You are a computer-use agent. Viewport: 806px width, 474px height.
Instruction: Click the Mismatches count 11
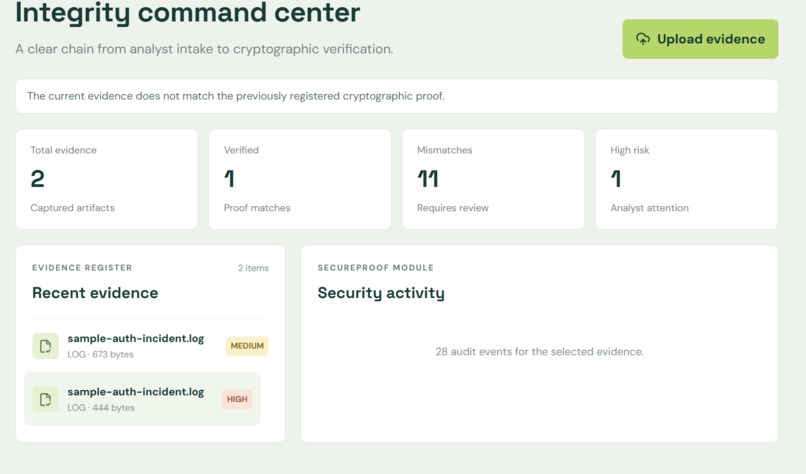click(428, 179)
